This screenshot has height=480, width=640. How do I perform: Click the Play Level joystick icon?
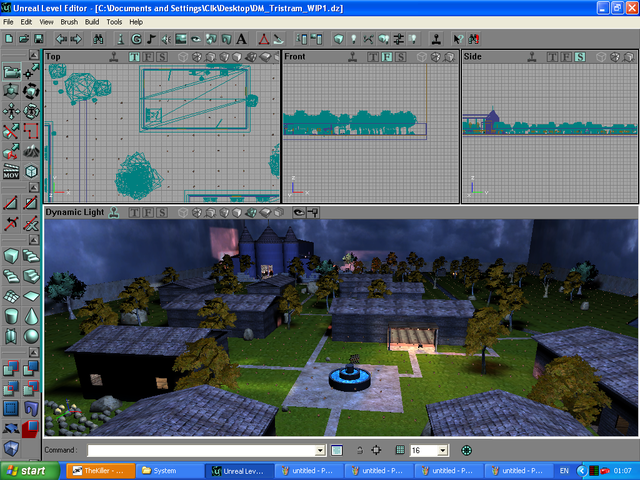[x=436, y=39]
